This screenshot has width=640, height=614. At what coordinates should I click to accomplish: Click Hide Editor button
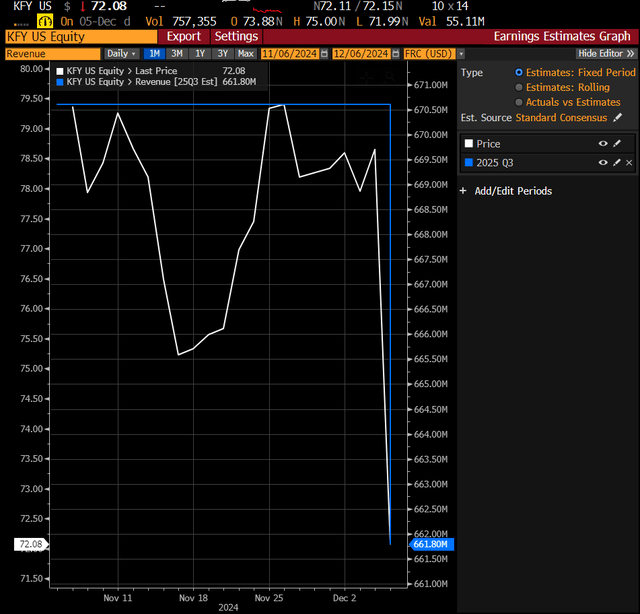pos(605,53)
